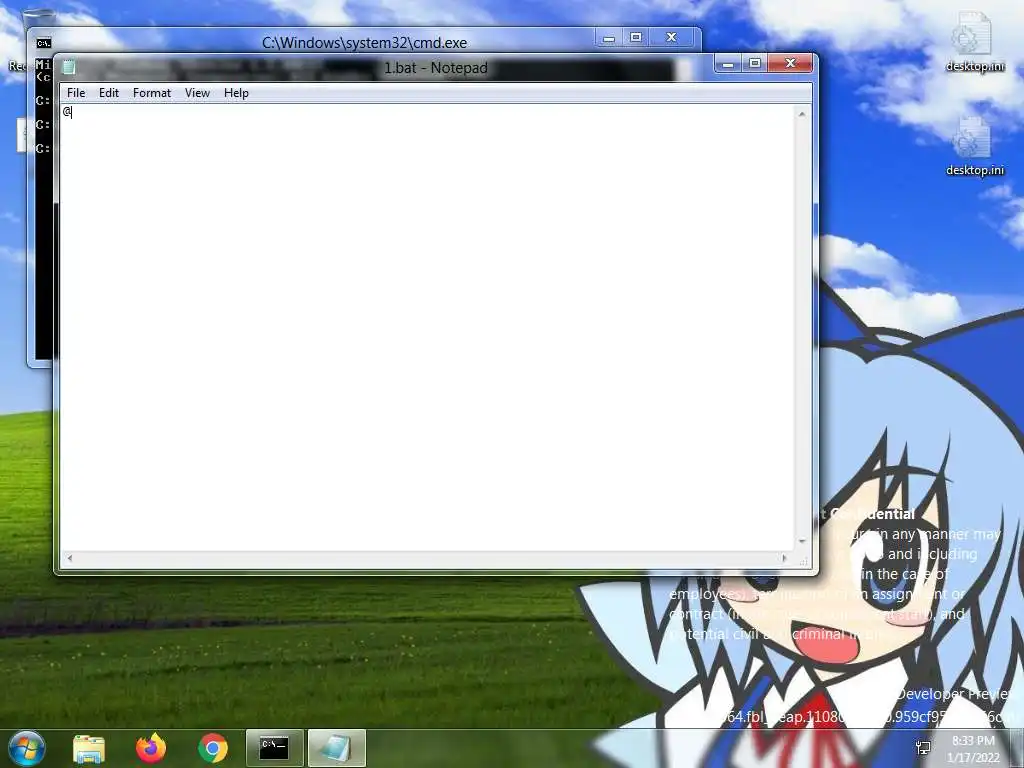Open the Edit menu in Notepad
Screen dimensions: 1024x768
coord(108,93)
